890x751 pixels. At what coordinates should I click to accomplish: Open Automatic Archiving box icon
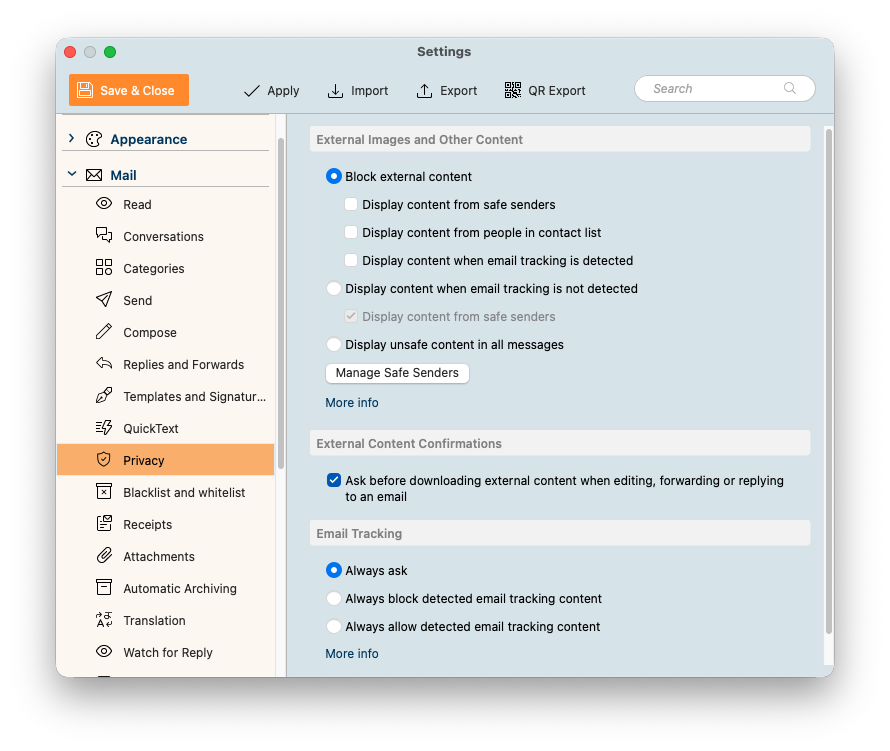[104, 588]
